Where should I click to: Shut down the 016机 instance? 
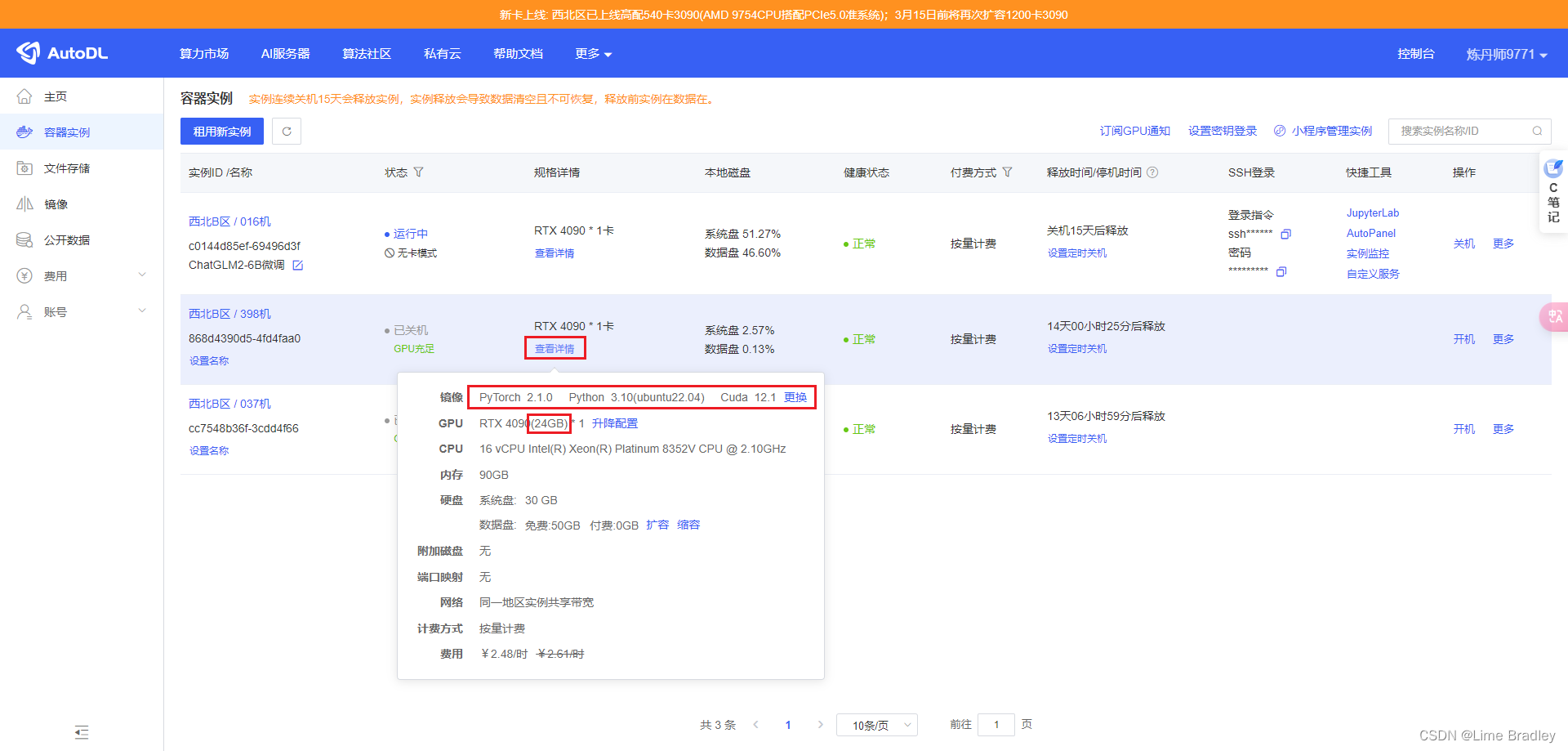pyautogui.click(x=1464, y=244)
